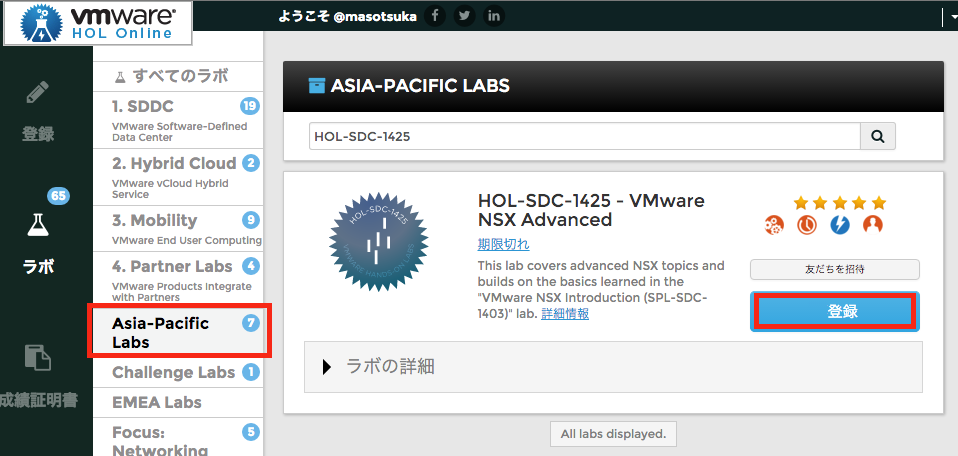Screen dimensions: 958x456
Task: Click the 19 count badge on SDDC
Action: pos(249,106)
